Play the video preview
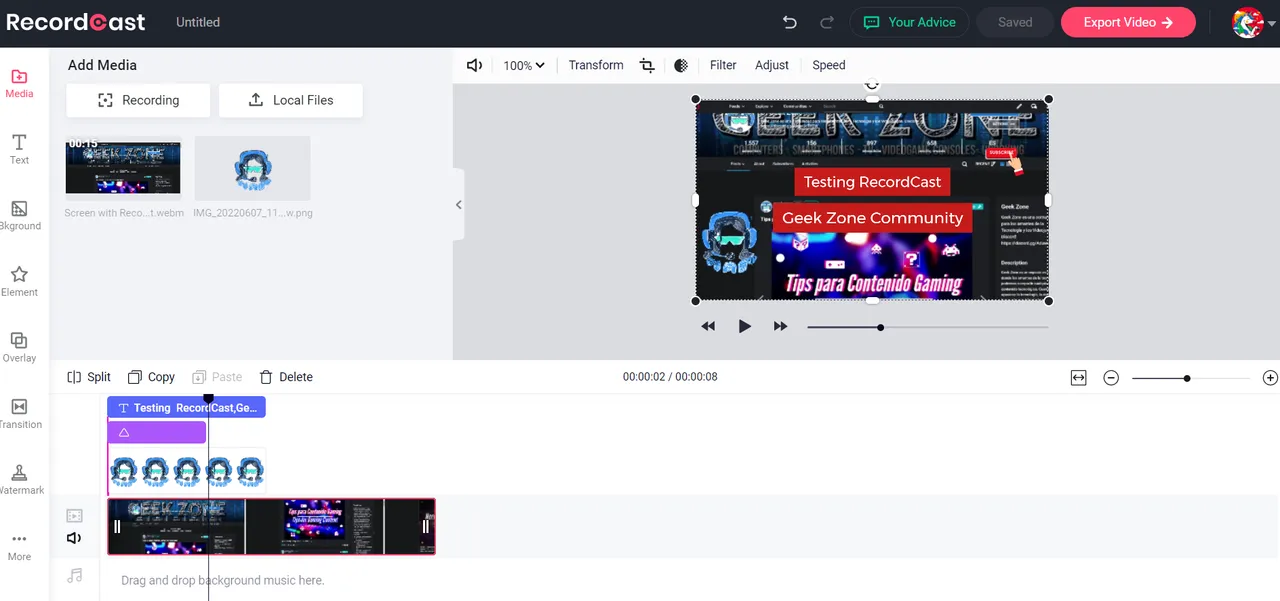This screenshot has height=601, width=1280. point(744,326)
